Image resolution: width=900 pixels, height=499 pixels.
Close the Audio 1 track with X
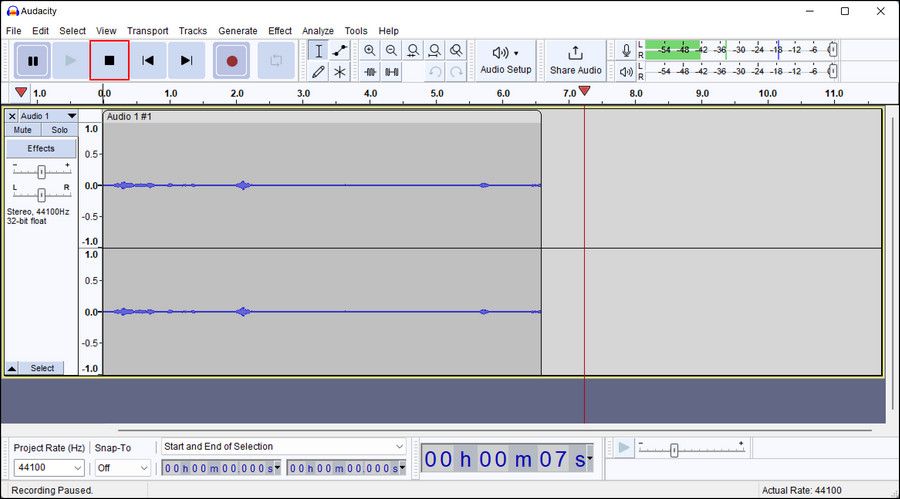[12, 116]
